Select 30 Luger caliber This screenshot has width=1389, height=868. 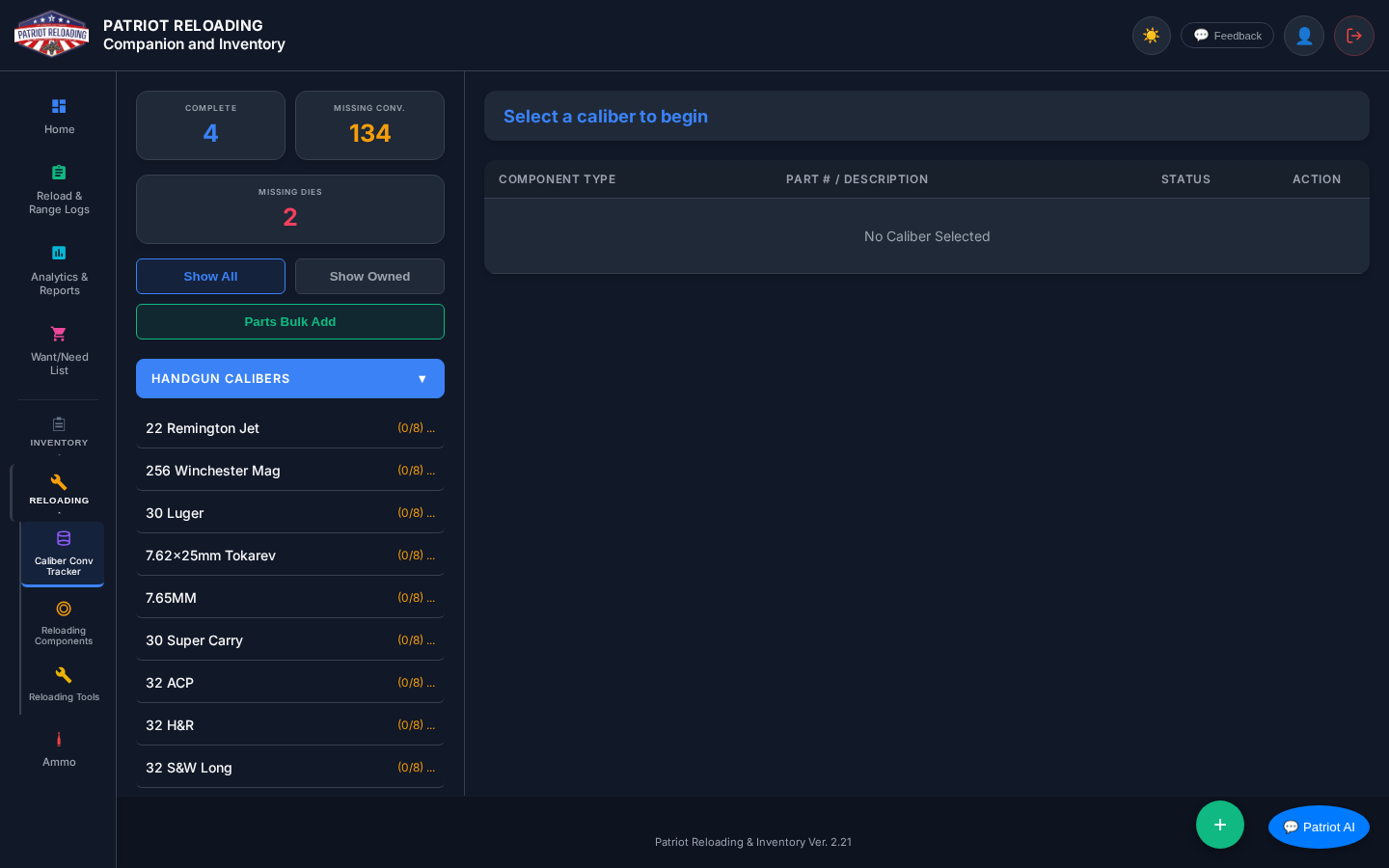pos(290,513)
